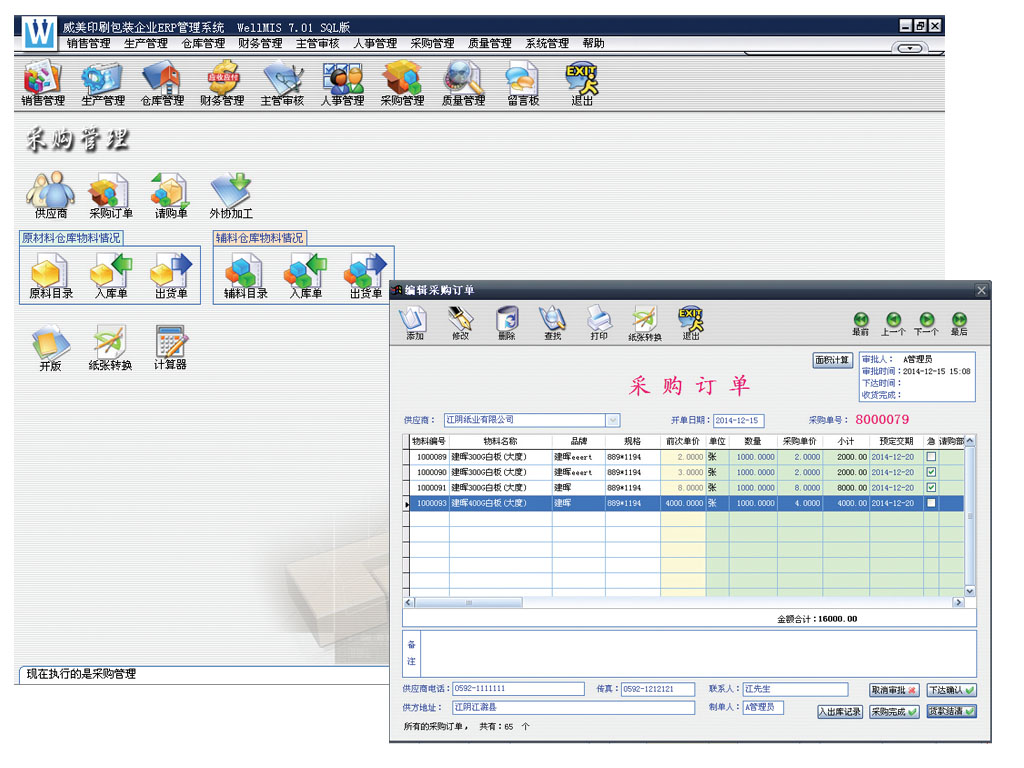
Task: Open the 生产管理 menu in the menu bar
Action: click(x=146, y=44)
